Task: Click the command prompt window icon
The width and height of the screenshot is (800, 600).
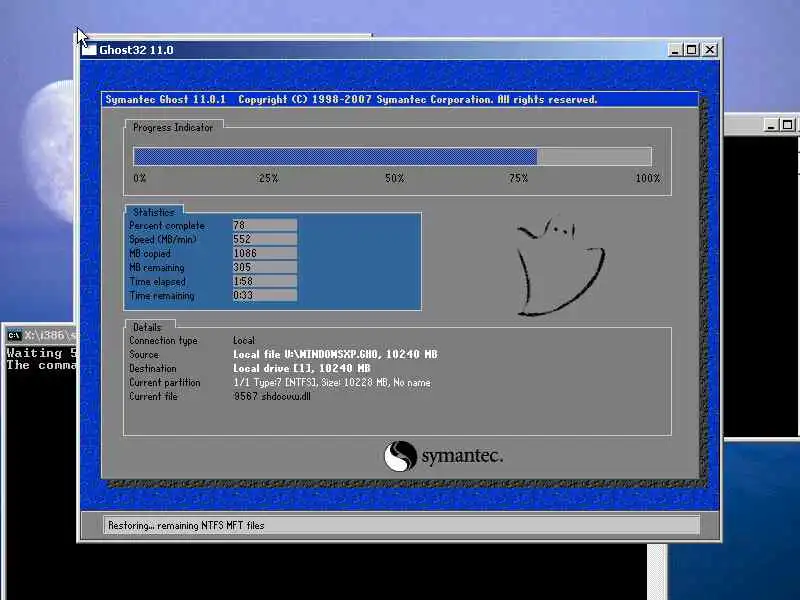Action: coord(14,335)
